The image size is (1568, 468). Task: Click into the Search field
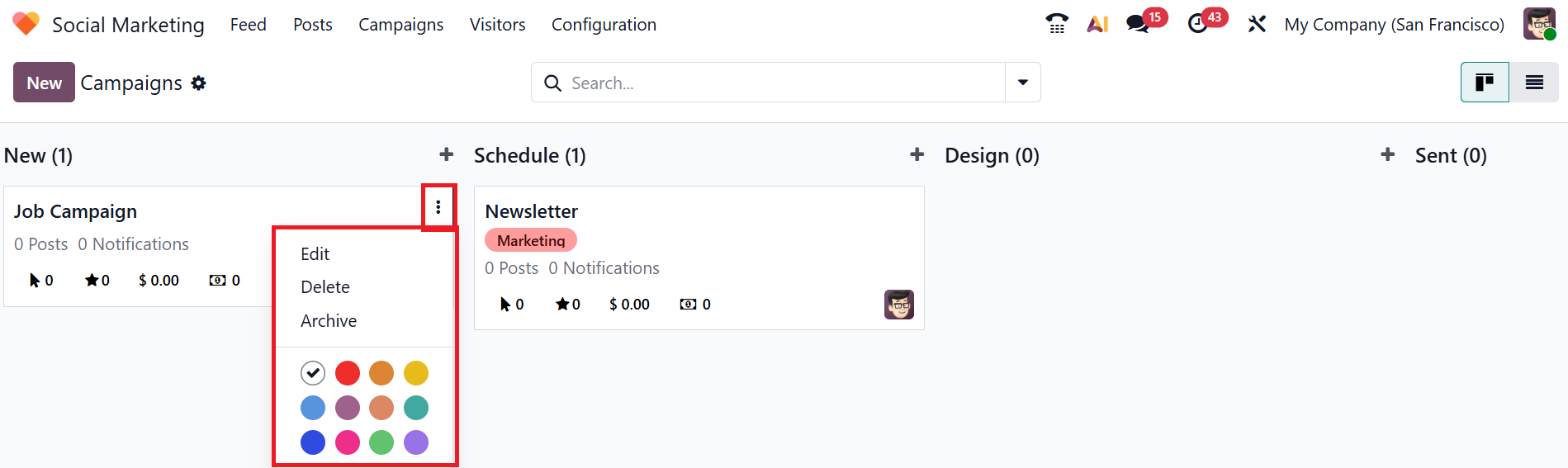click(776, 83)
